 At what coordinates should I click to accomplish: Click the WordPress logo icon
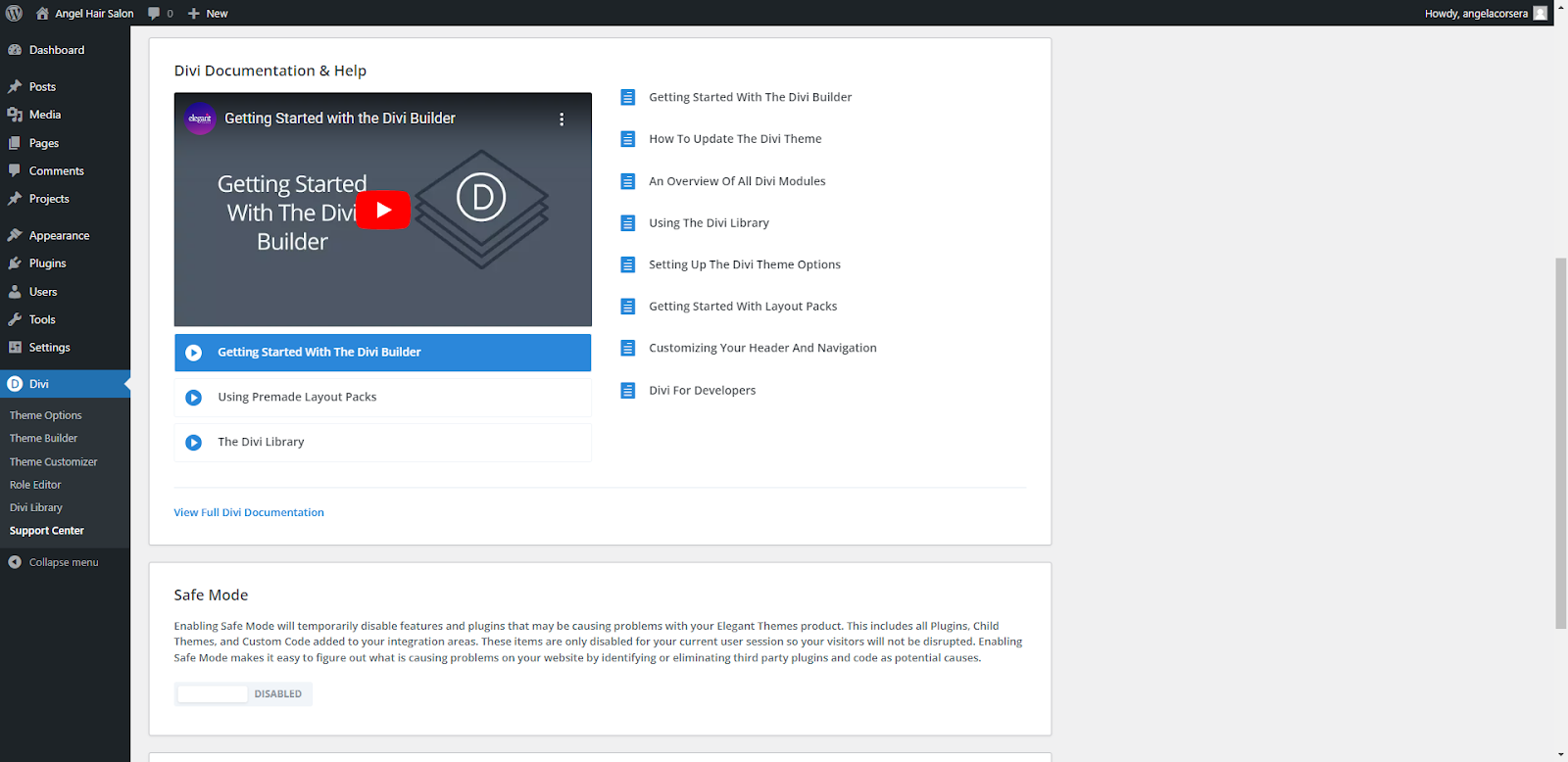pyautogui.click(x=14, y=13)
